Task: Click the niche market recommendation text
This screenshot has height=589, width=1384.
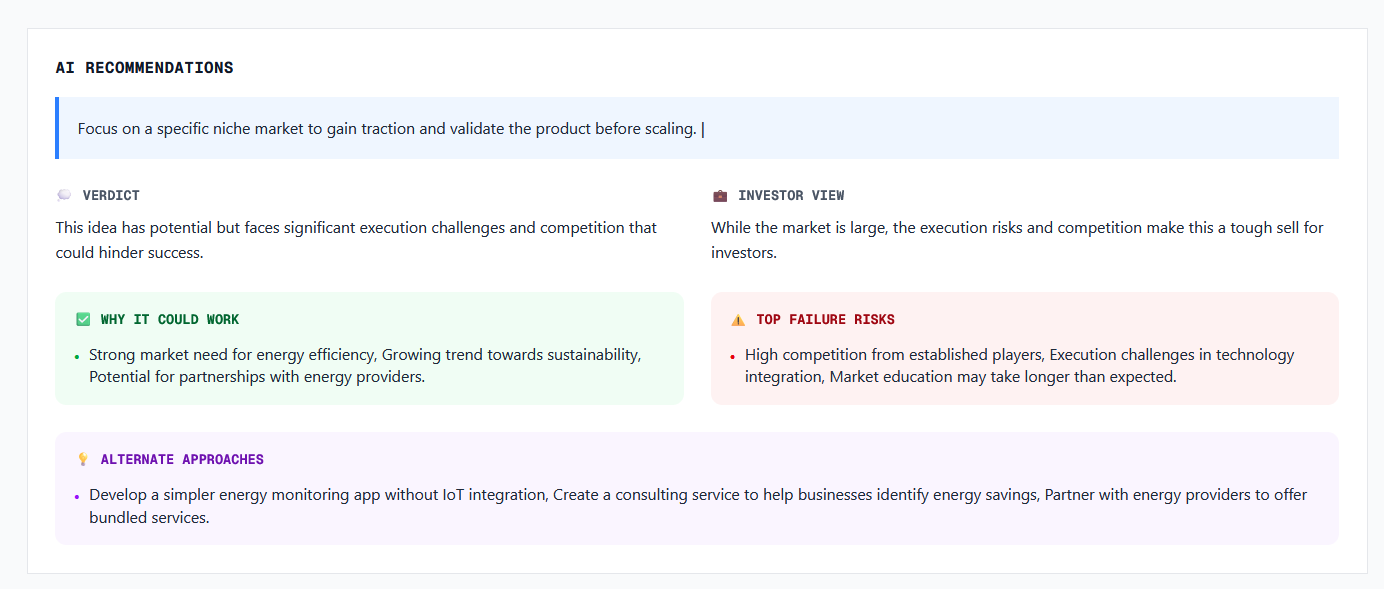Action: 386,129
